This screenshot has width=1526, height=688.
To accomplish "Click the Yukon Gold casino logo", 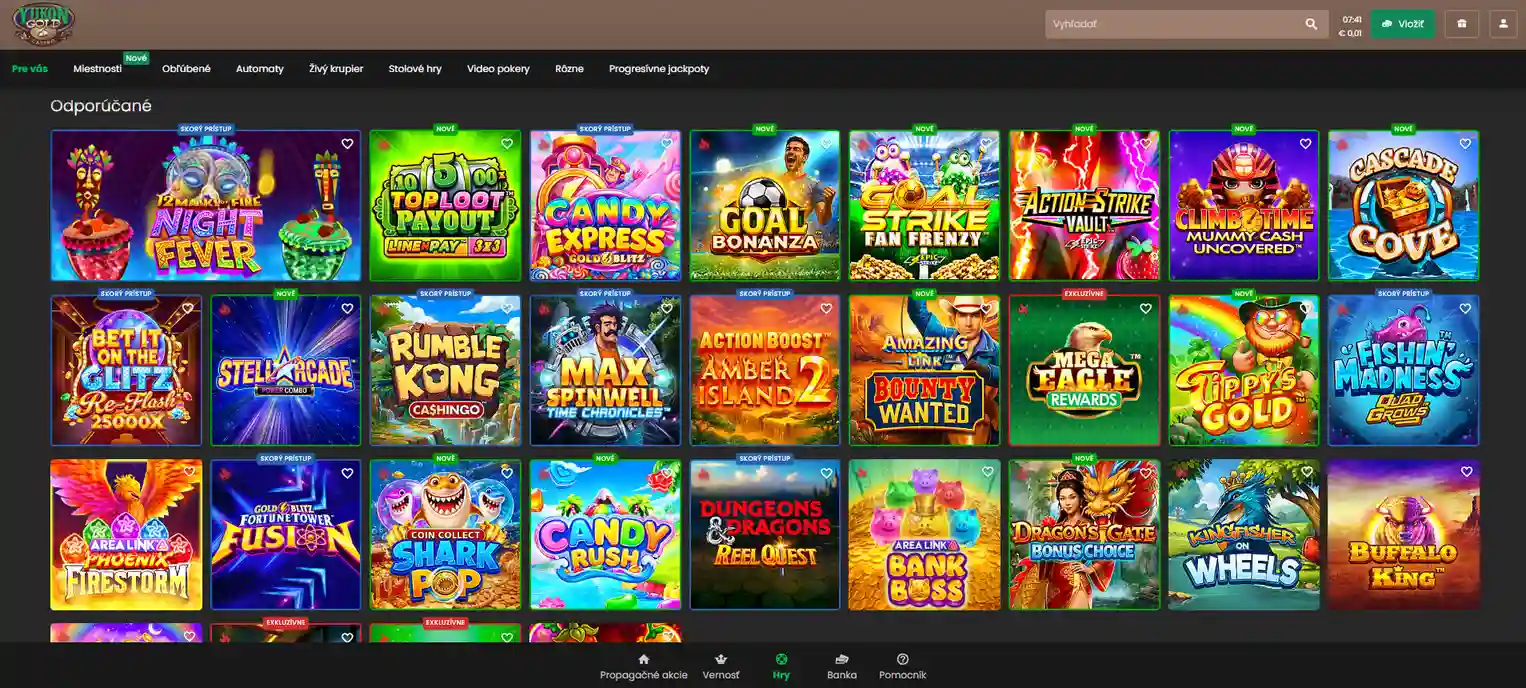I will (43, 24).
